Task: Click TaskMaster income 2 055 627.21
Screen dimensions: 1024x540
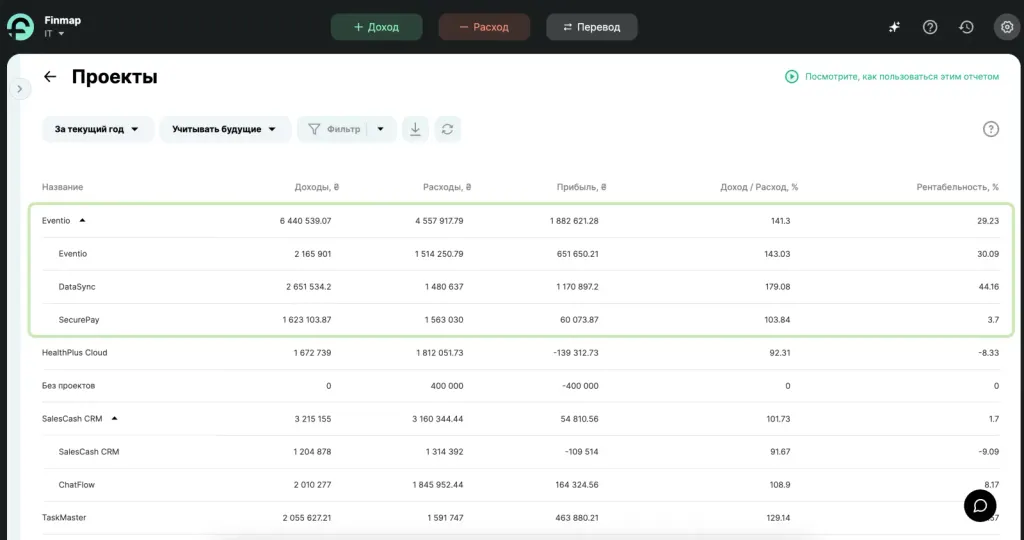Action: click(x=307, y=518)
